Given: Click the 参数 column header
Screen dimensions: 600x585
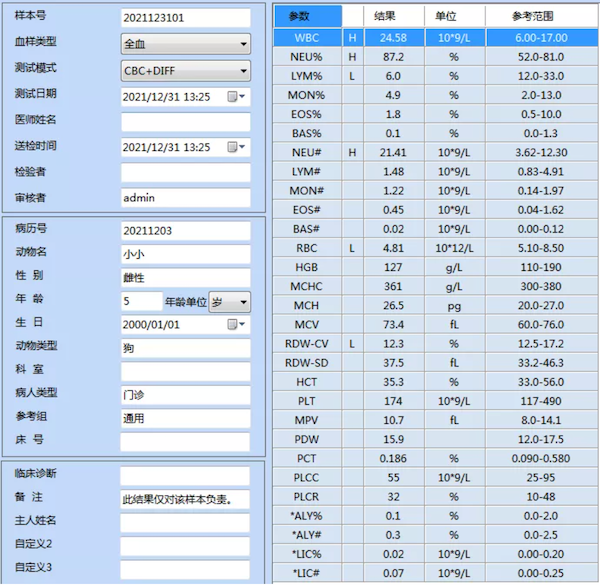Looking at the screenshot, I should [307, 16].
